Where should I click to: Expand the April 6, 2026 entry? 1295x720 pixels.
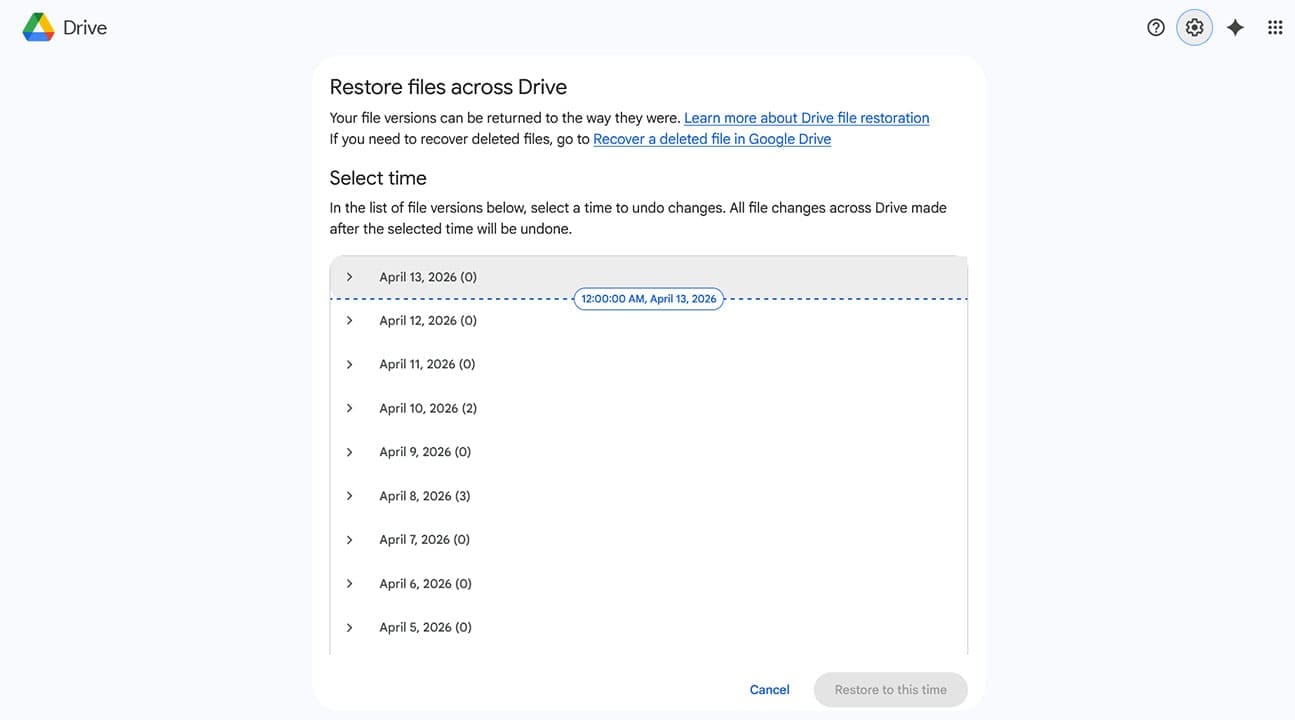(x=349, y=583)
